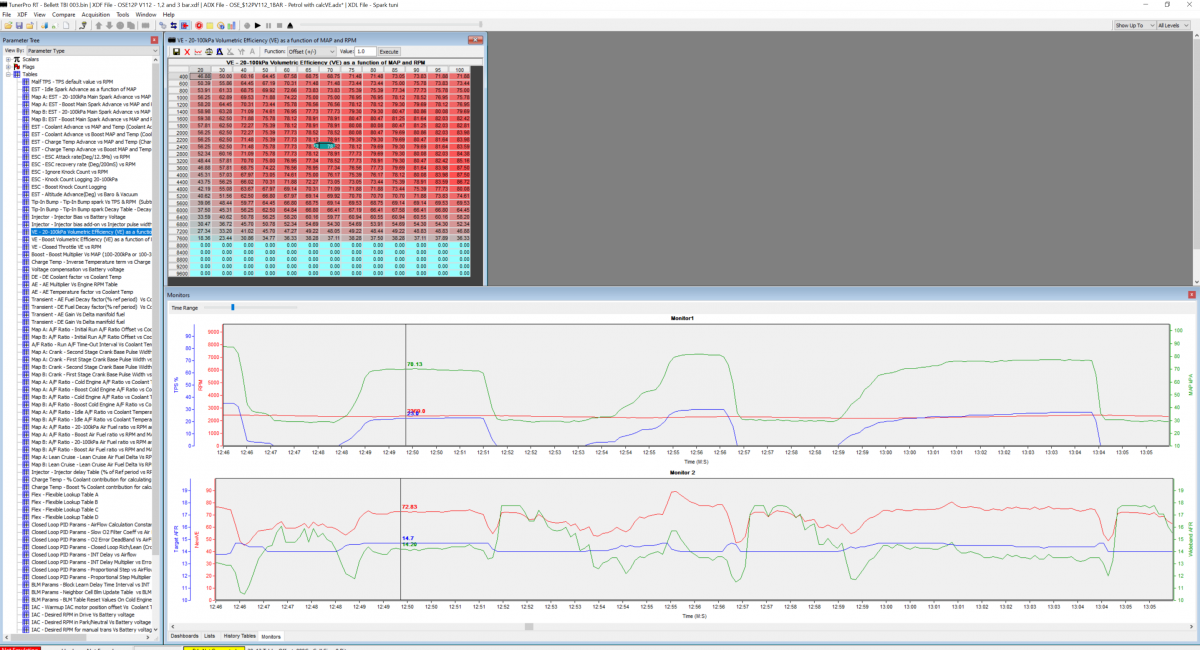1200x650 pixels.
Task: Click the Save Bin toolbar icon
Action: (x=19, y=25)
